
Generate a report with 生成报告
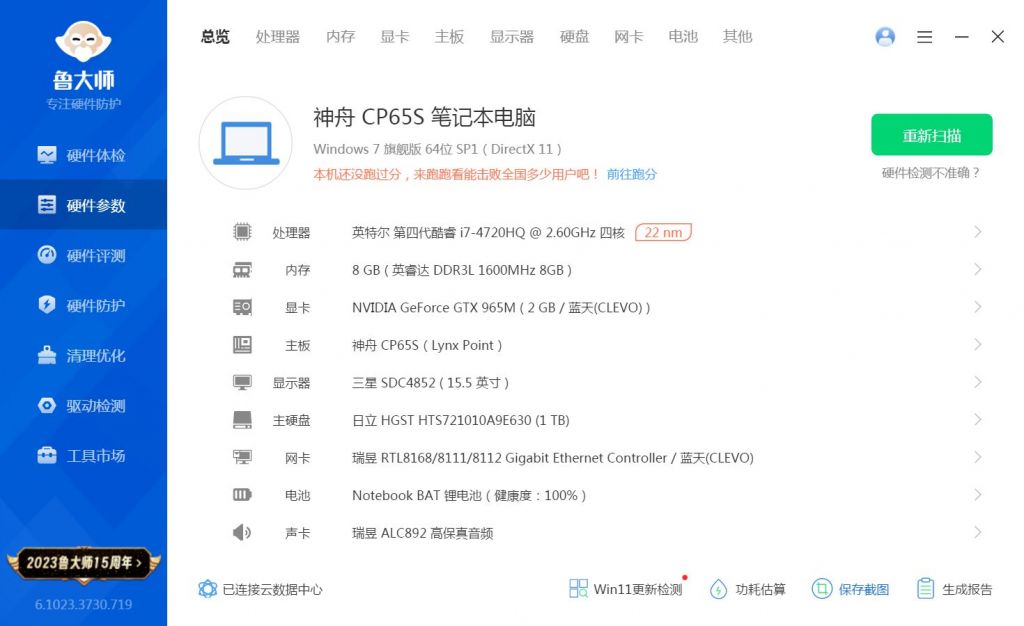[955, 589]
